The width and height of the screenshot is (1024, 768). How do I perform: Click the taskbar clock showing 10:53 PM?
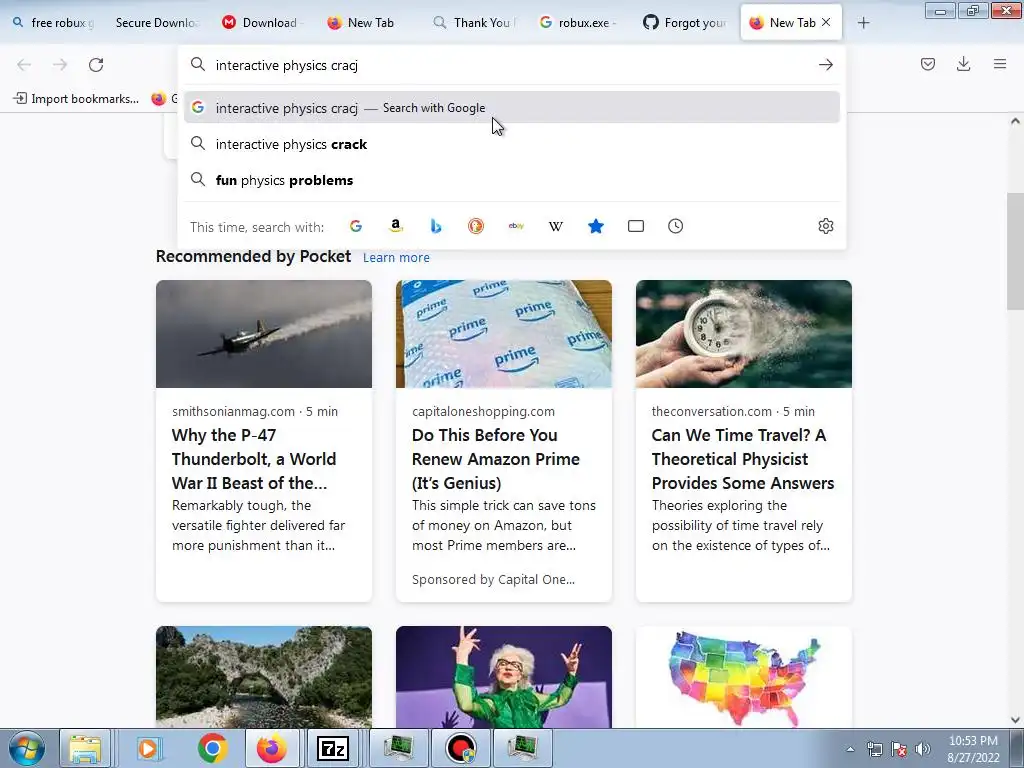(973, 749)
